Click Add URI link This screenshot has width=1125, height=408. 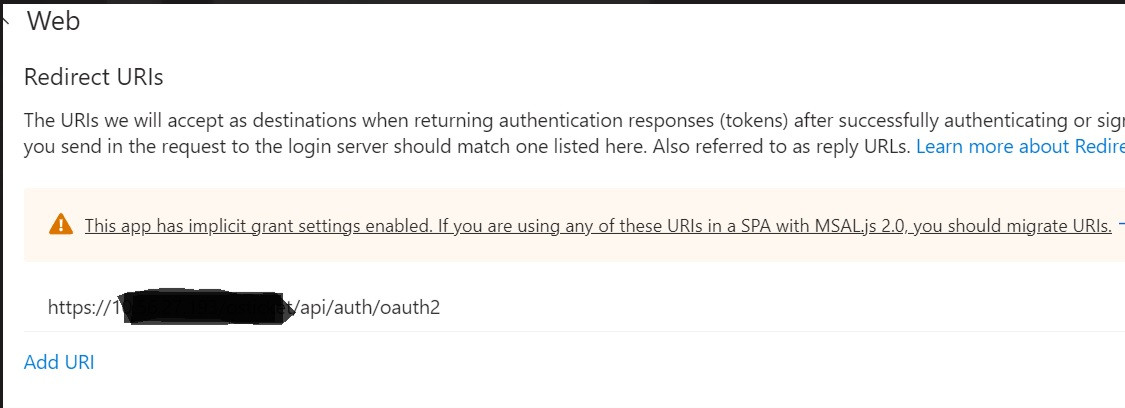click(59, 362)
